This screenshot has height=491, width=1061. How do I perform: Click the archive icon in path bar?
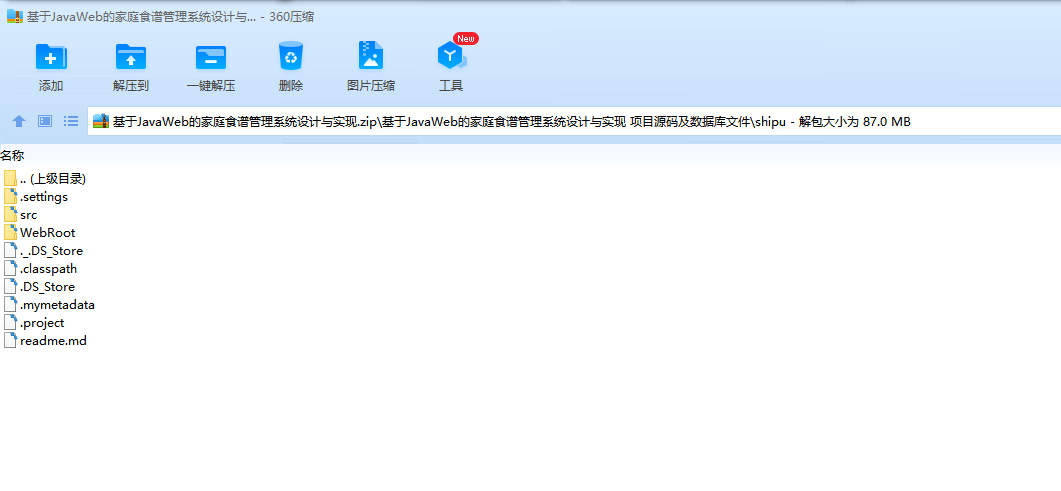[x=101, y=121]
